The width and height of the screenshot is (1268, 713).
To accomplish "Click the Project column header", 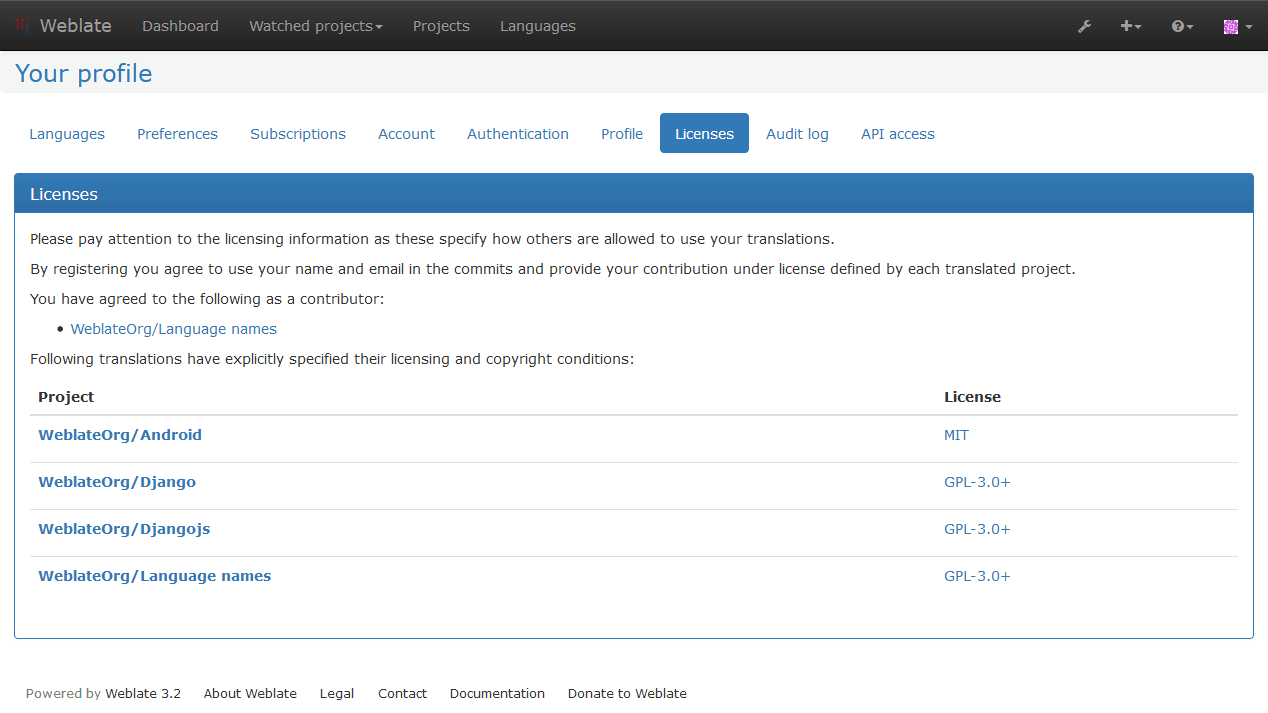I will [x=66, y=397].
